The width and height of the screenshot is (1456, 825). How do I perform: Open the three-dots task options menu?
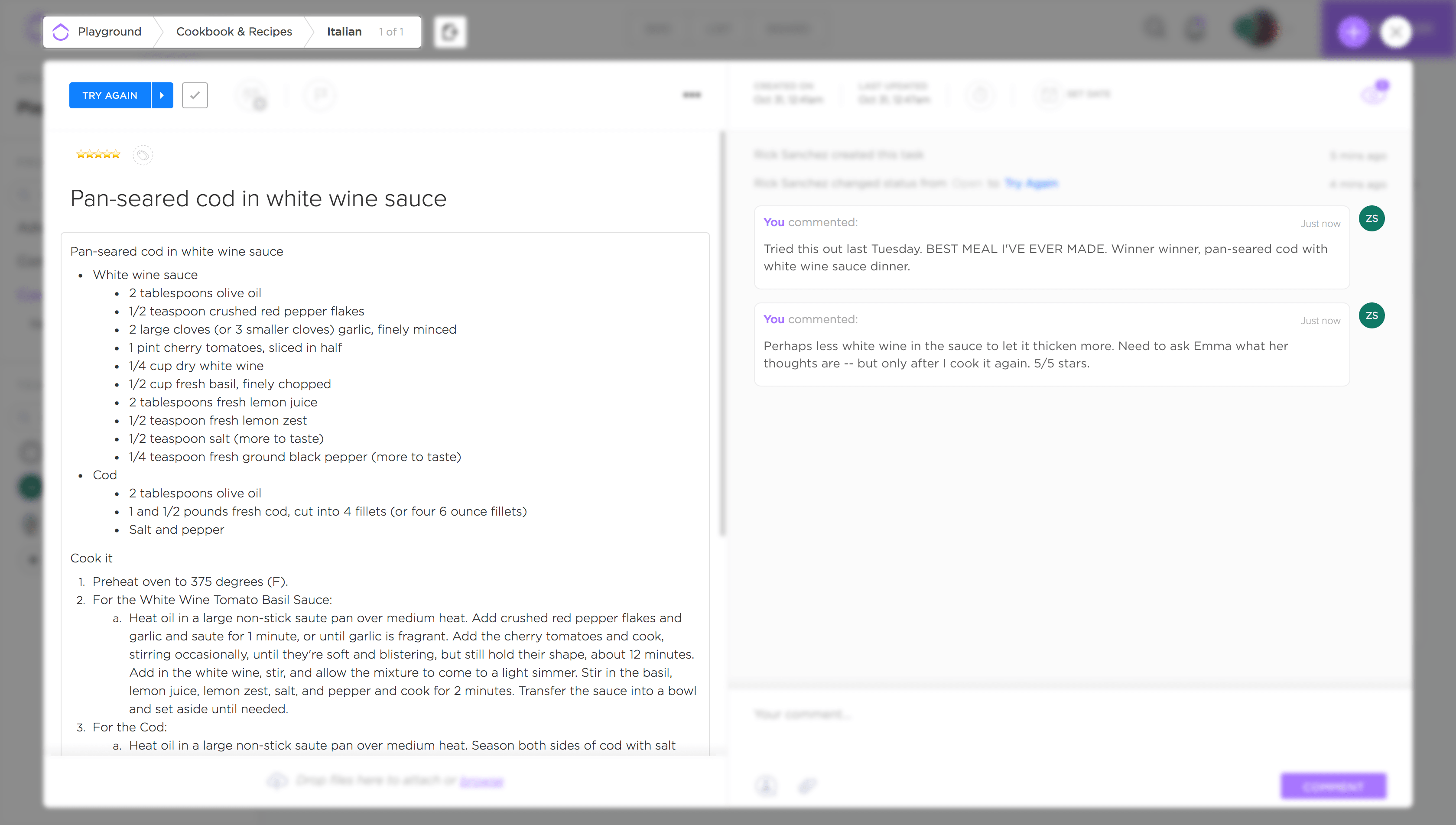coord(692,94)
